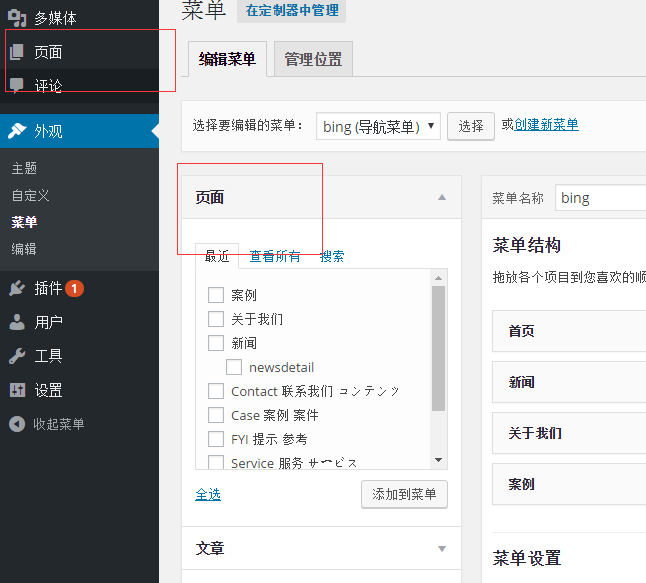Click the 在定制器中管理 button
Viewport: 646px width, 583px height.
[x=292, y=10]
